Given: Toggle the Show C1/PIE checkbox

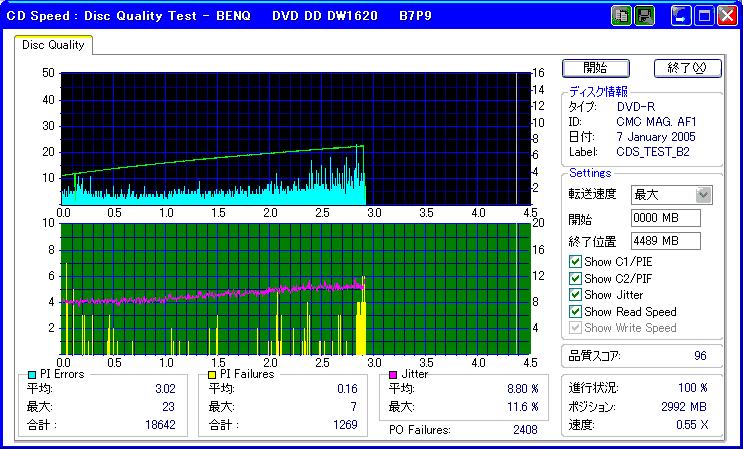Looking at the screenshot, I should (575, 261).
